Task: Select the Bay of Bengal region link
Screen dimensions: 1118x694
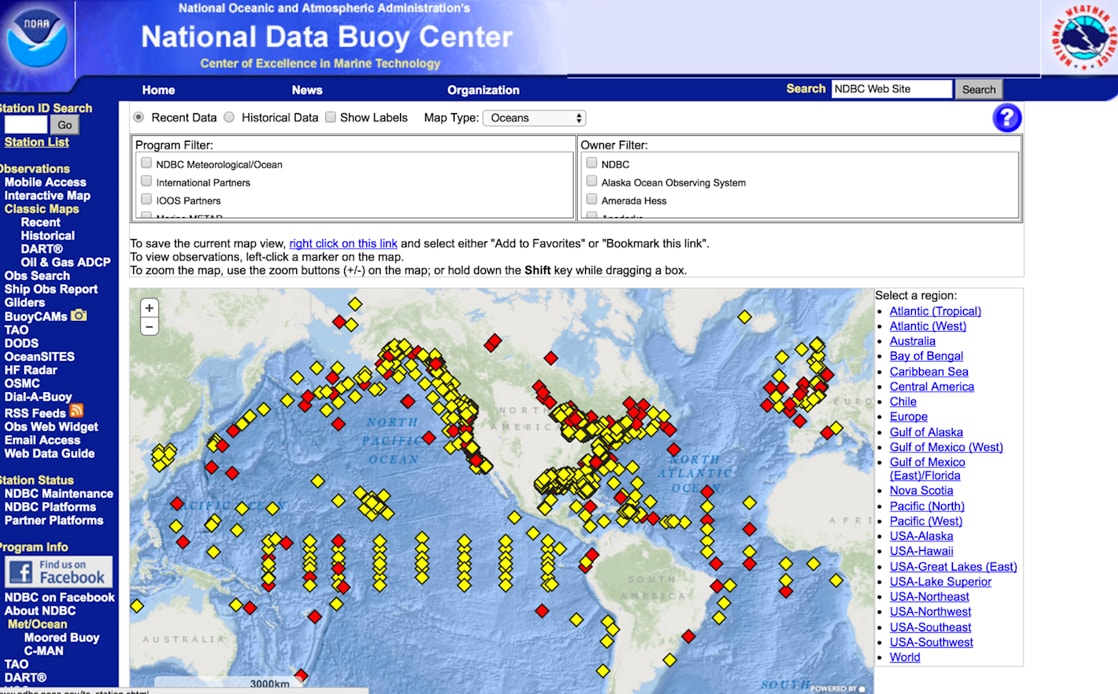Action: click(x=926, y=356)
